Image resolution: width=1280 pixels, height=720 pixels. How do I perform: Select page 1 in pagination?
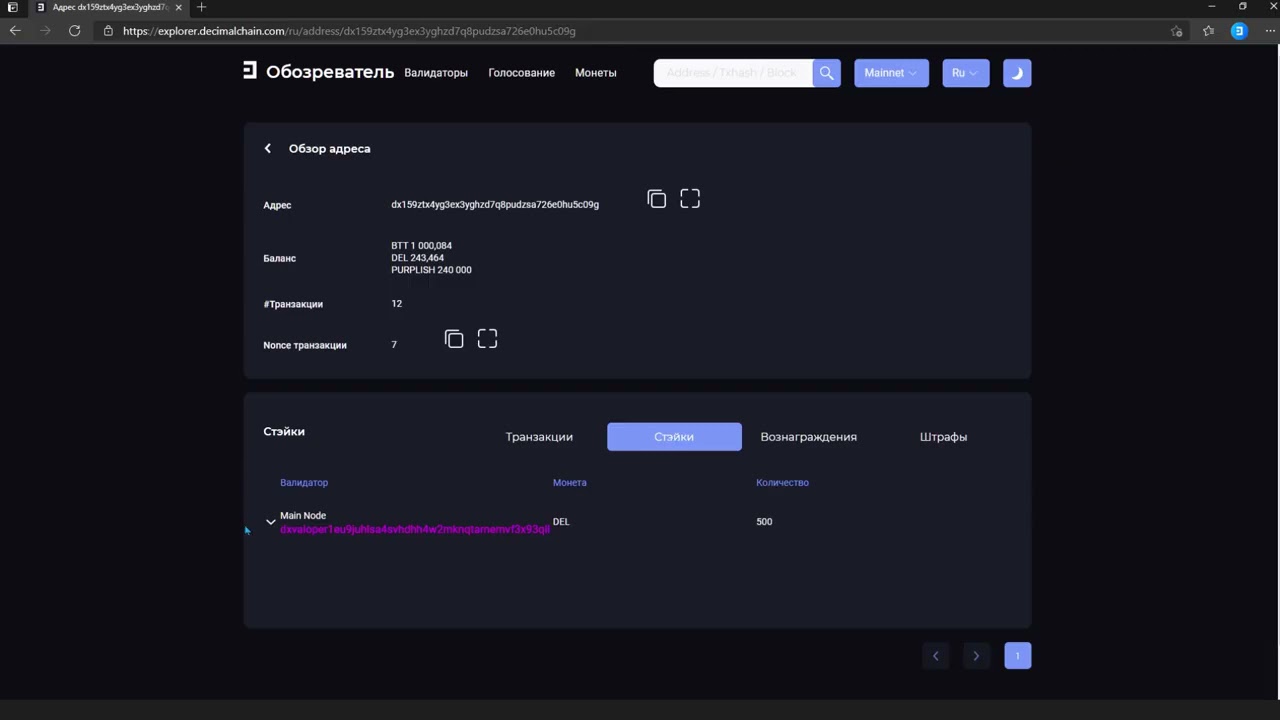[1017, 656]
